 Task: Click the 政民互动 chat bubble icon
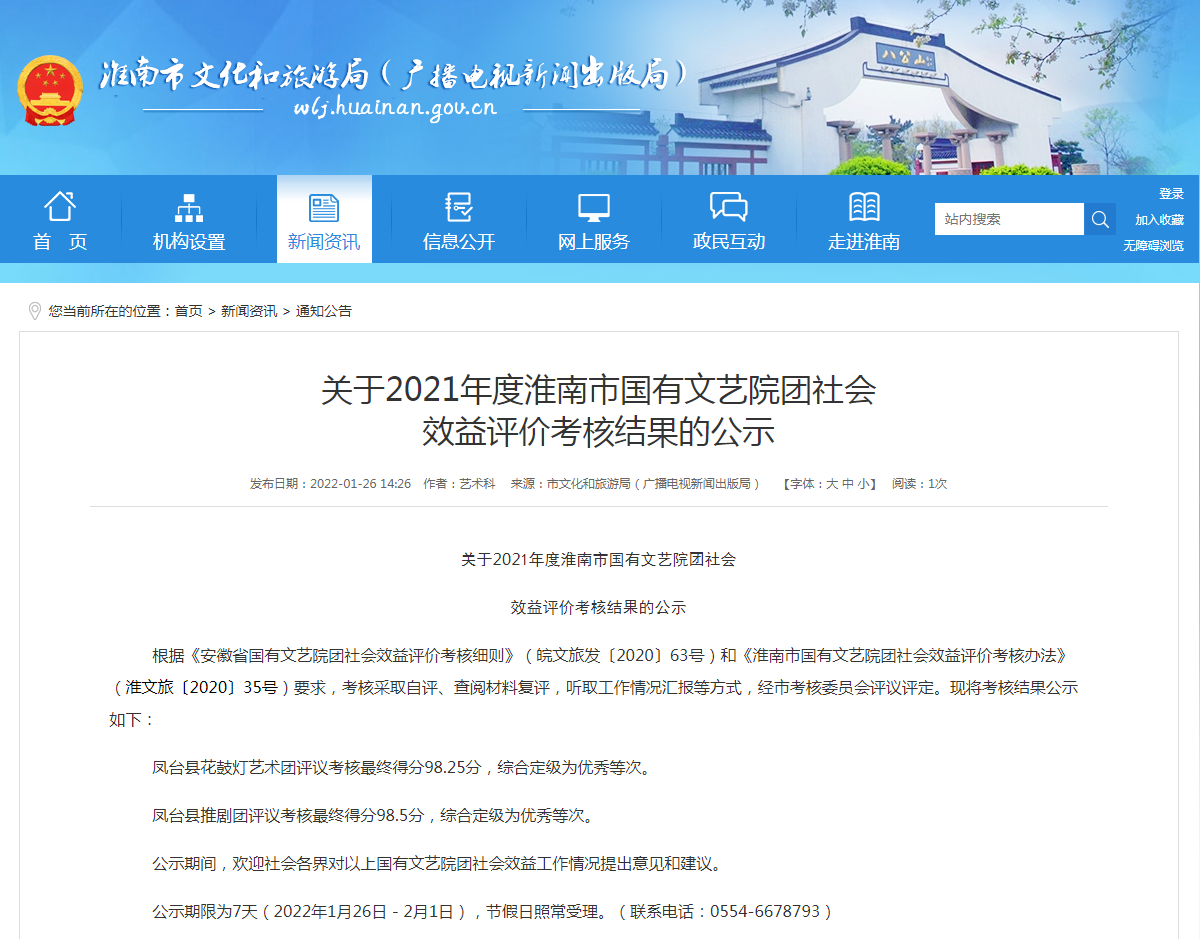pyautogui.click(x=729, y=206)
